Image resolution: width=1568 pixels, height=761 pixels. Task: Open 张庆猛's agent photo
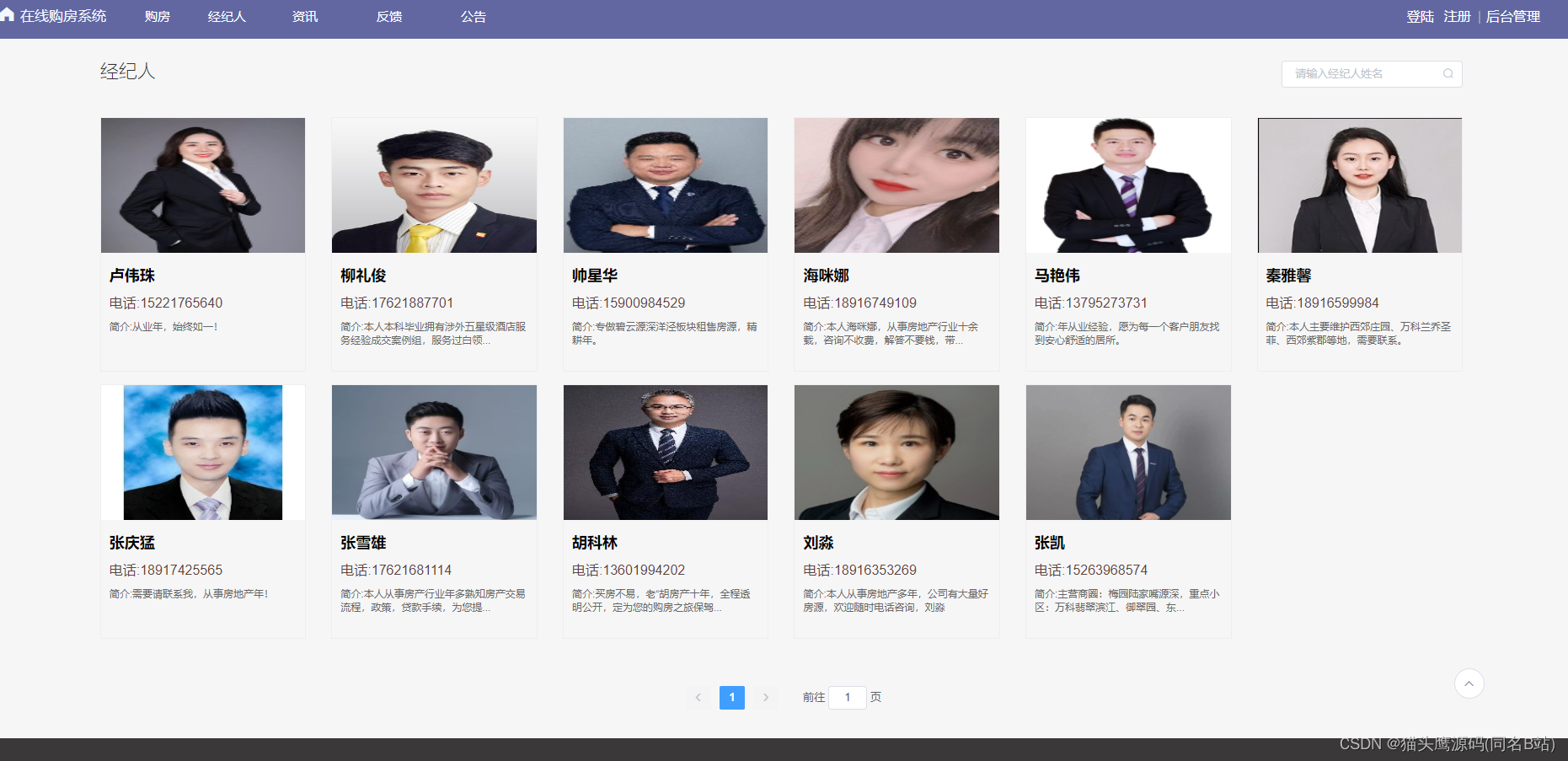coord(203,453)
